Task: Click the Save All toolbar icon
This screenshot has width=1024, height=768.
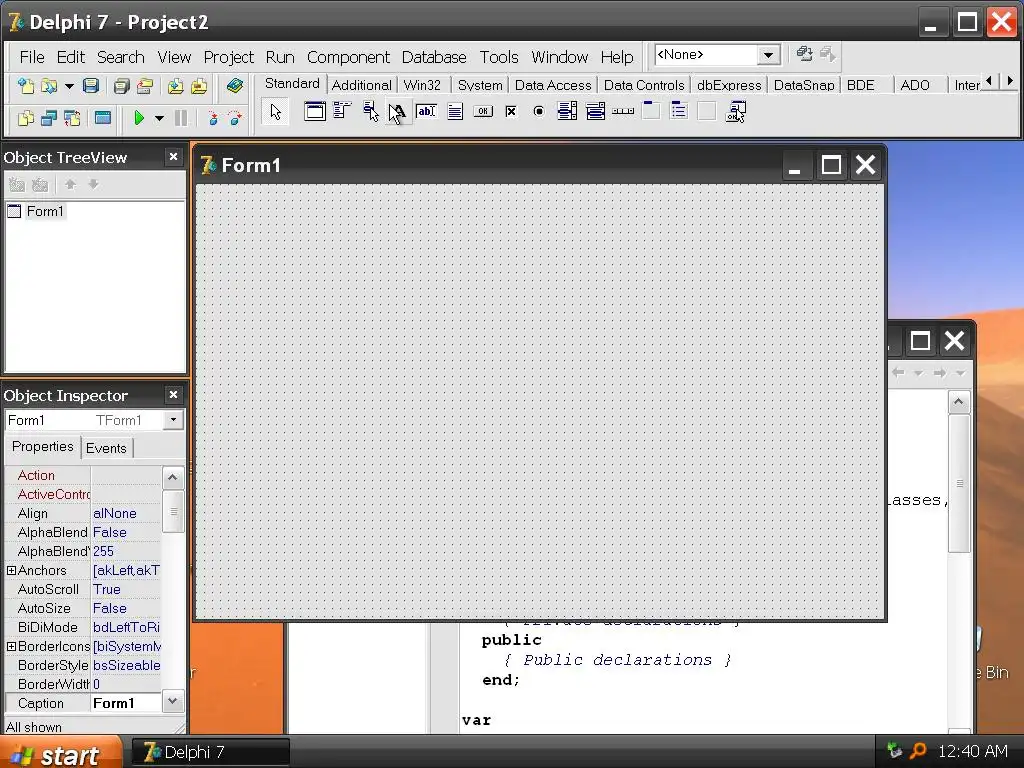Action: [121, 86]
